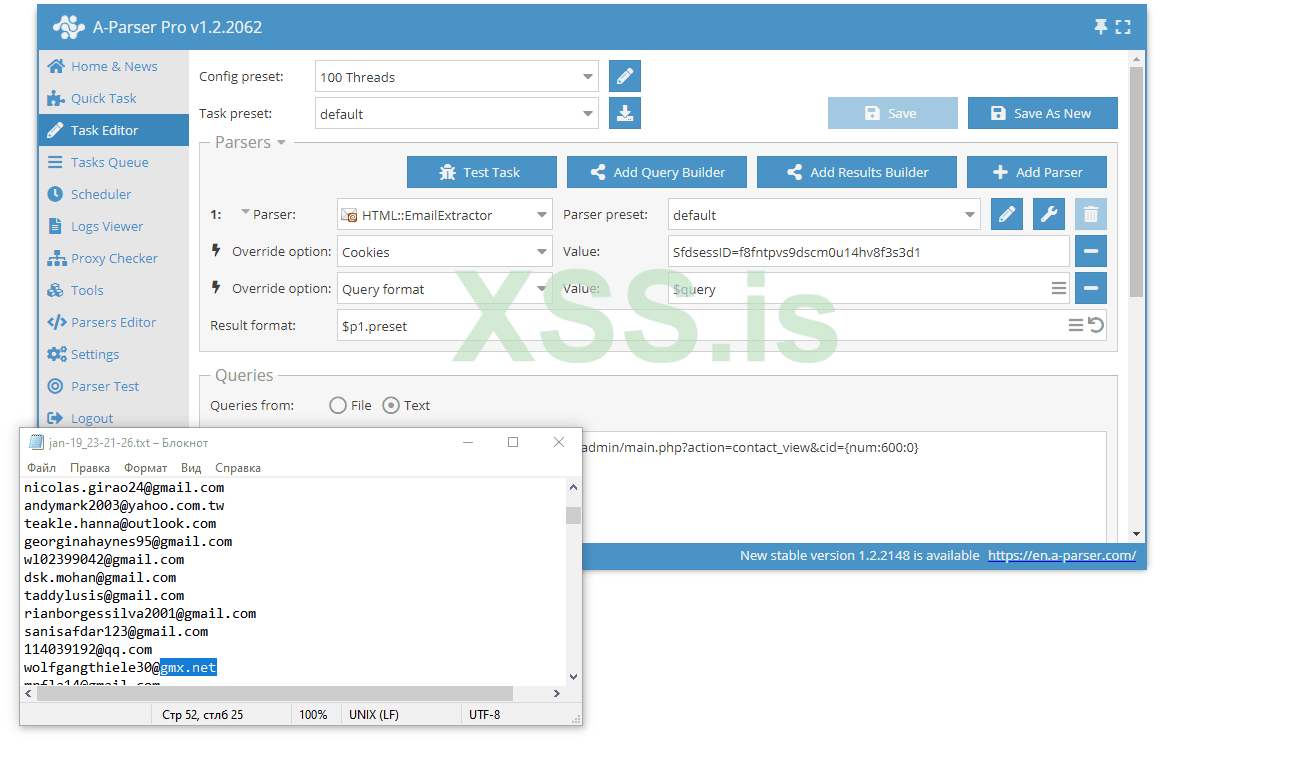Open Вид menu in Notepad

(191, 468)
